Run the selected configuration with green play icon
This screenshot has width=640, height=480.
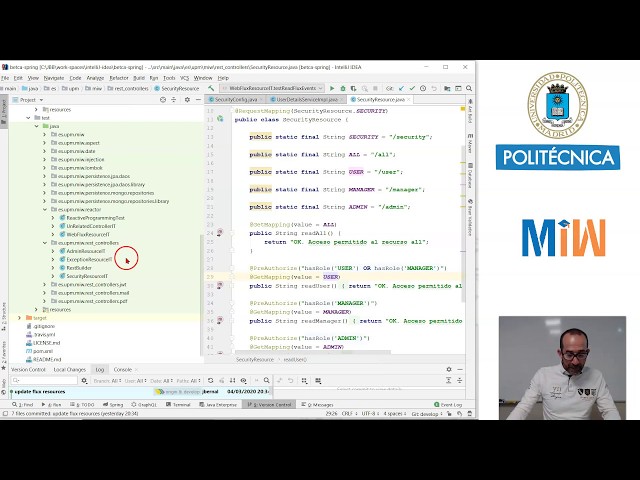(x=332, y=88)
